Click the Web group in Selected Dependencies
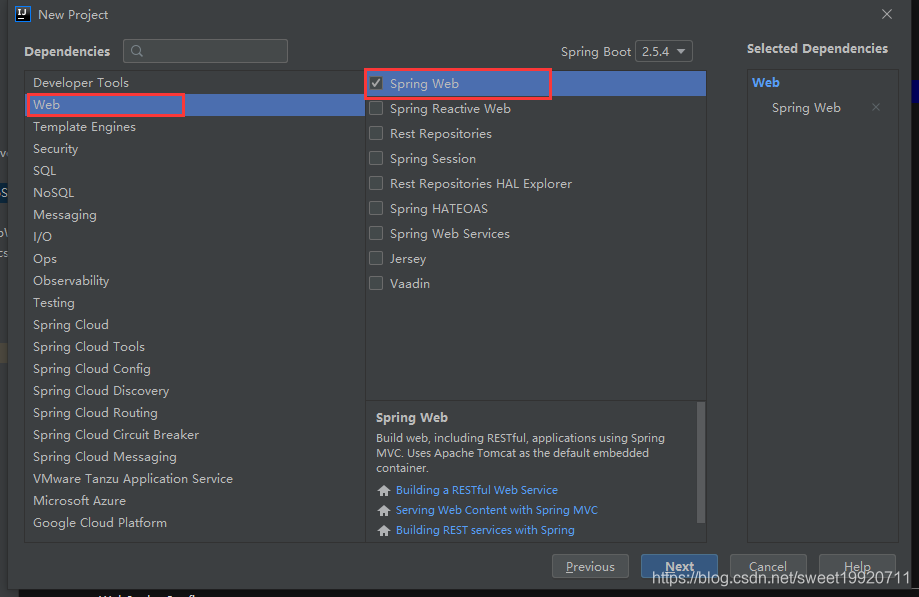The width and height of the screenshot is (919, 597). pos(765,83)
